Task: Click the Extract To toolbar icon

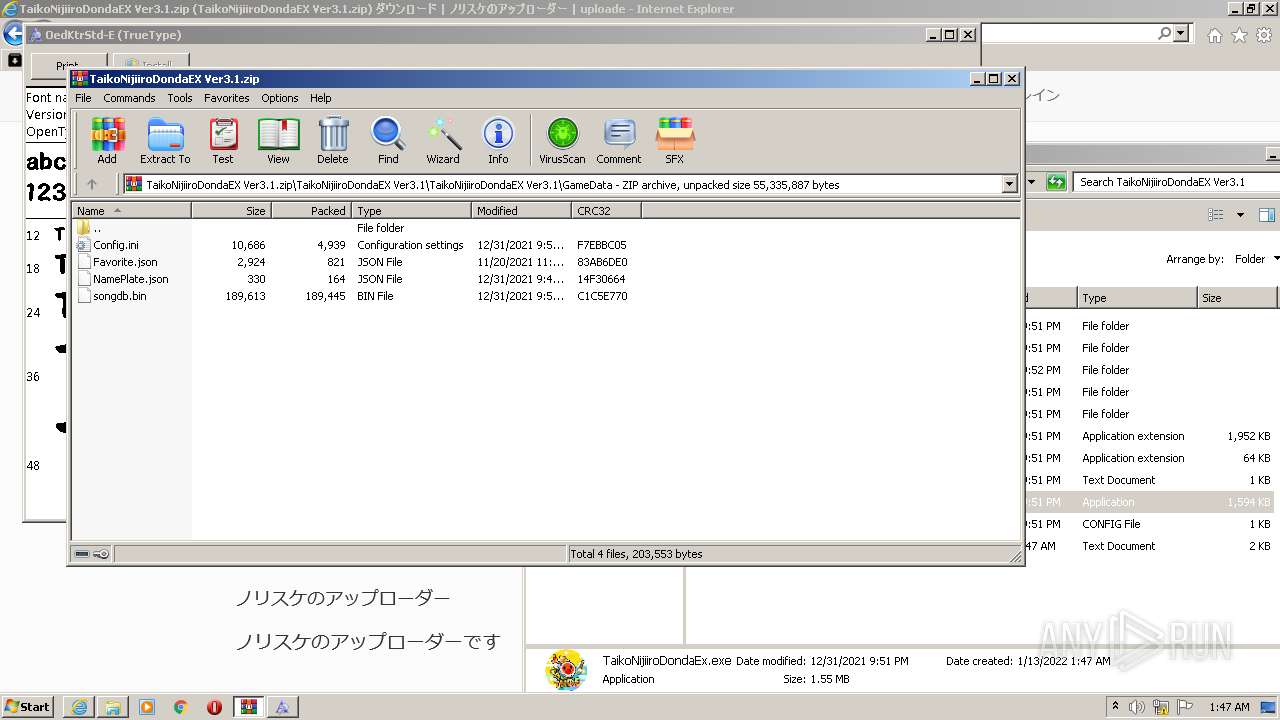Action: 165,140
